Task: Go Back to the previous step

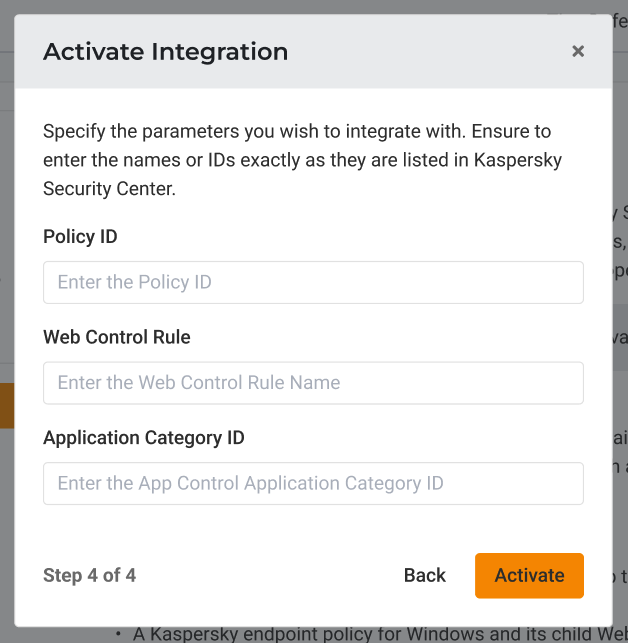Action: [425, 575]
